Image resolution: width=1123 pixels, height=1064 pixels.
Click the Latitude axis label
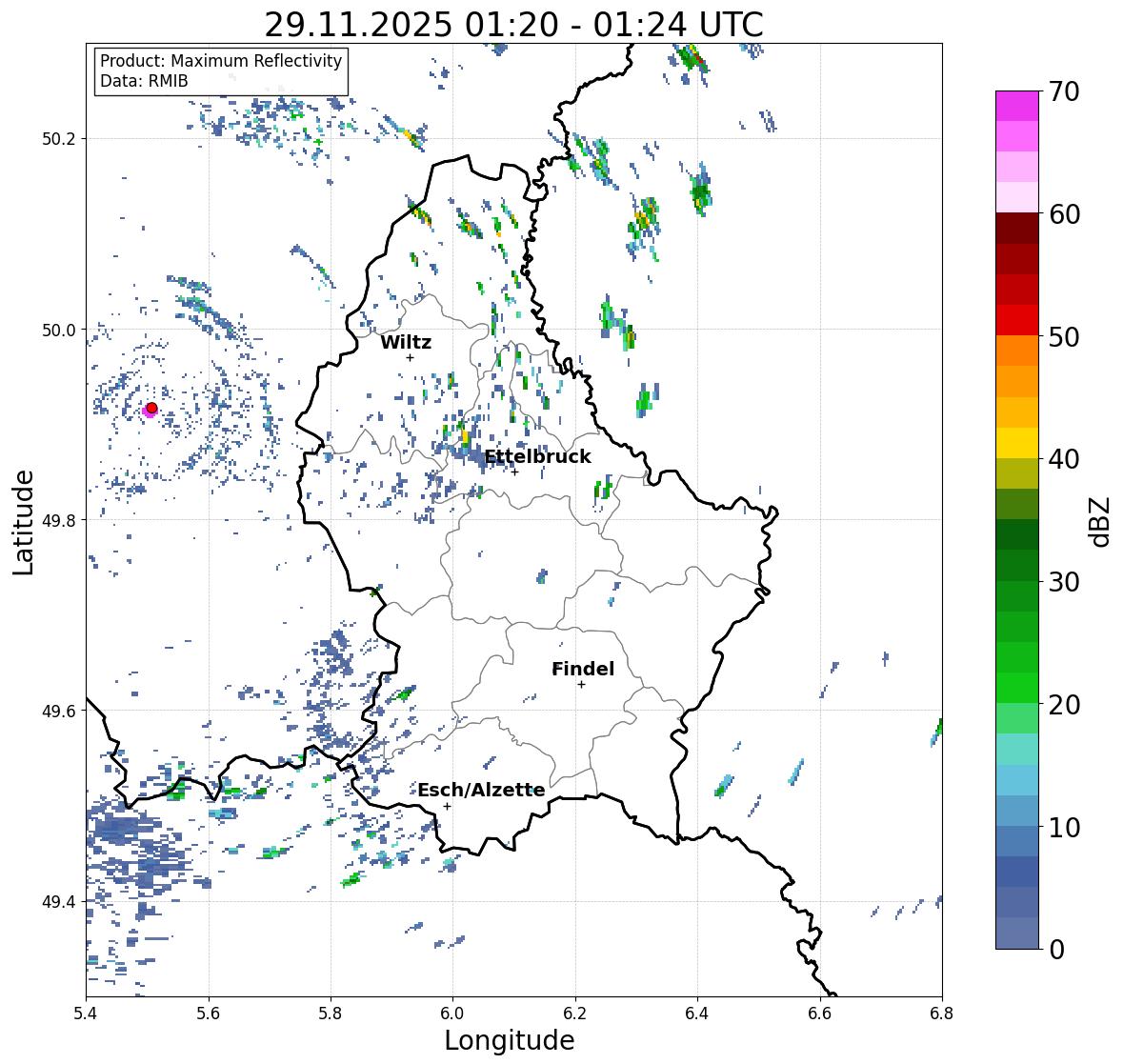[x=23, y=522]
